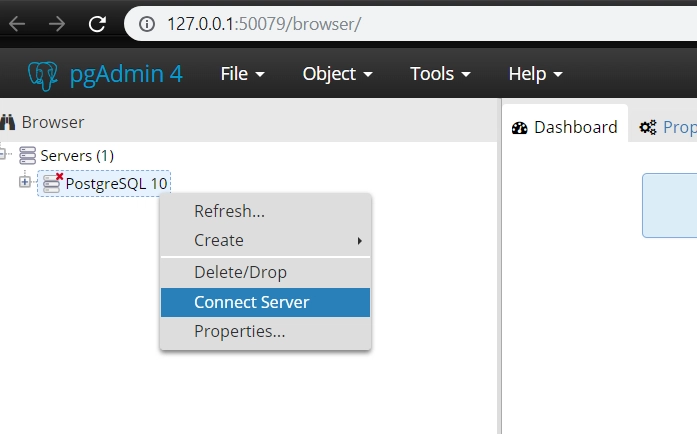Click the light blue dashboard panel box
Image resolution: width=697 pixels, height=434 pixels.
coord(669,205)
